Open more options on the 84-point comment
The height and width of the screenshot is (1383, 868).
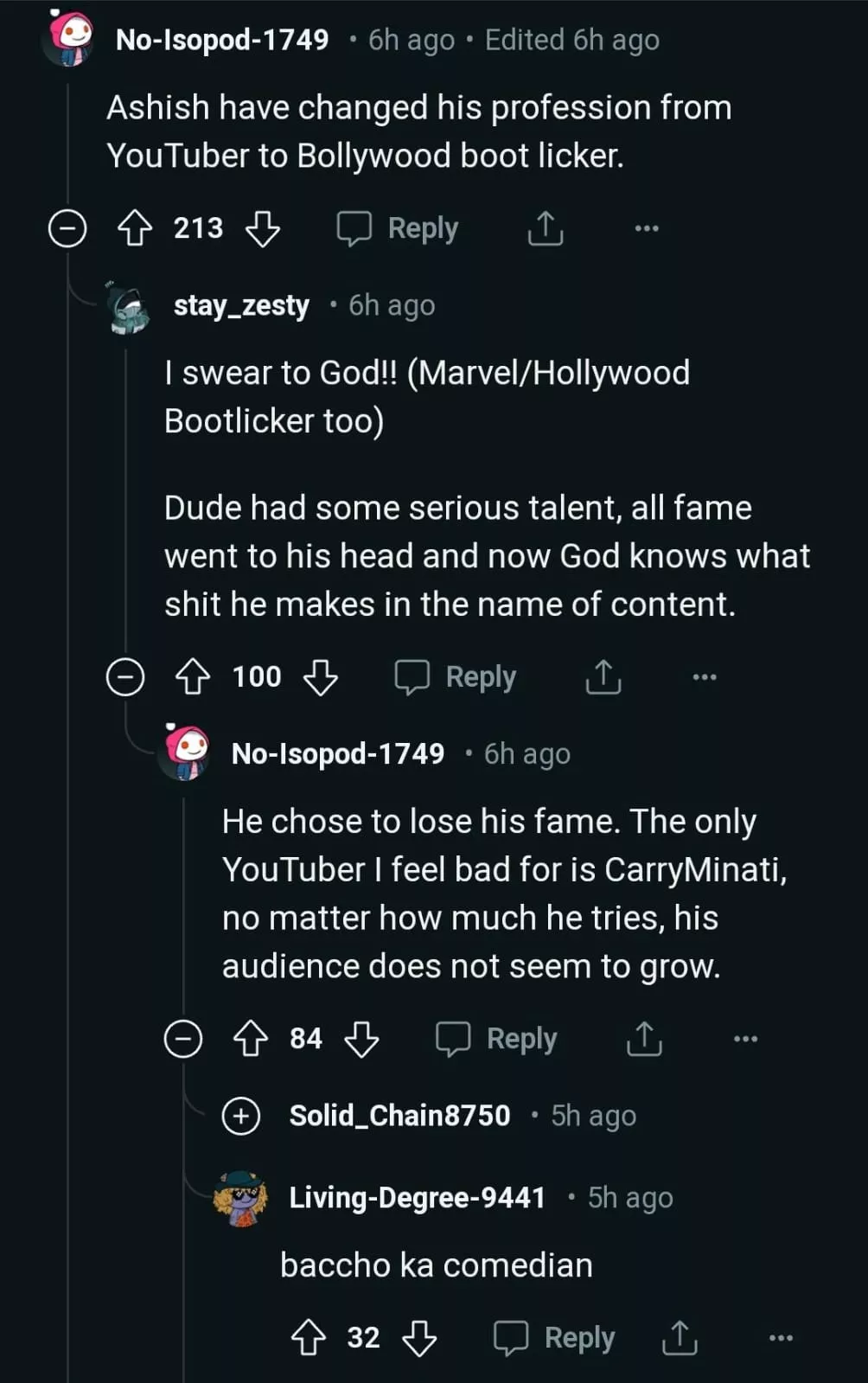[x=744, y=1039]
